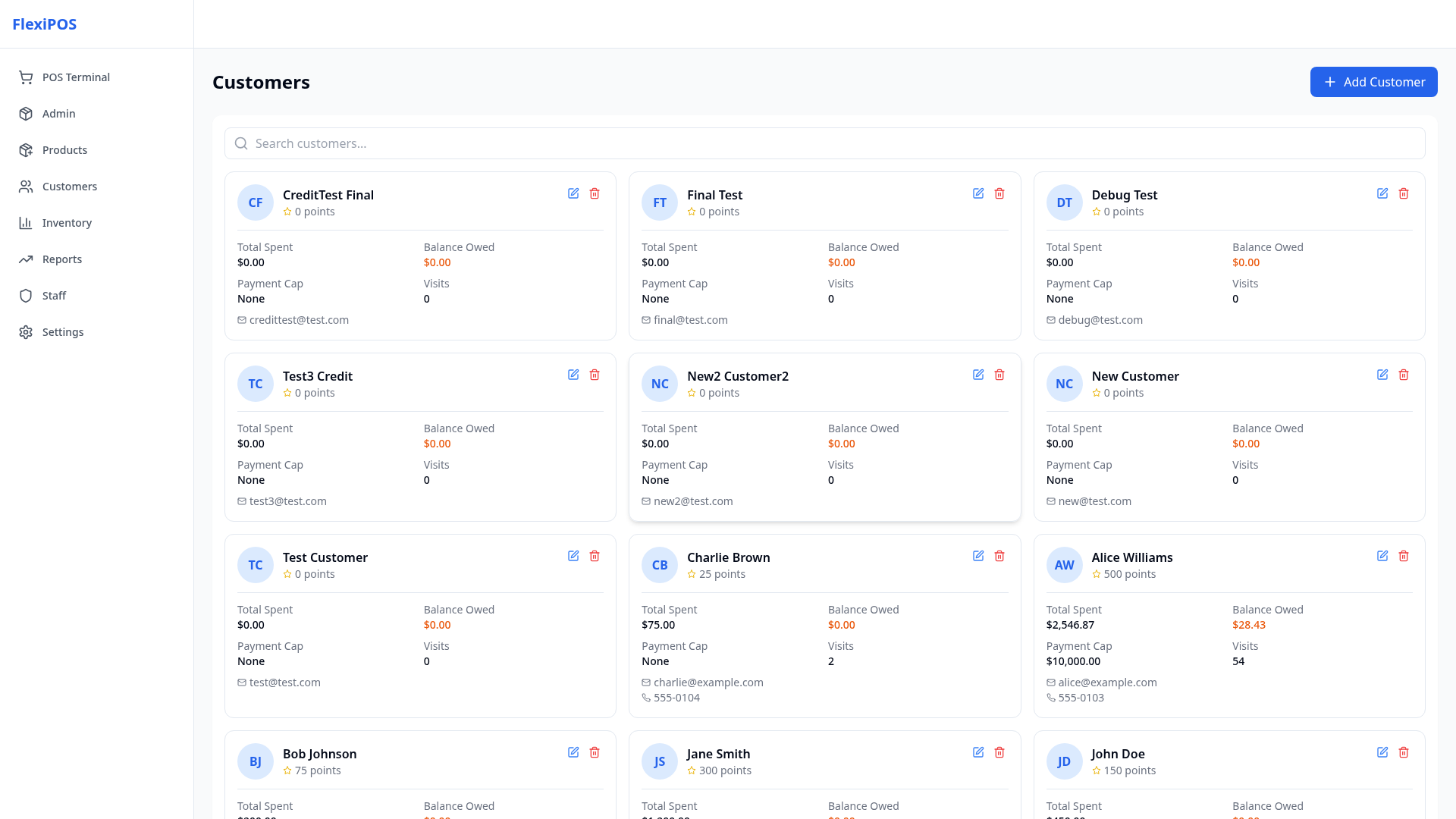Navigate to Settings in the sidebar
Viewport: 1456px width, 819px height.
tap(63, 332)
